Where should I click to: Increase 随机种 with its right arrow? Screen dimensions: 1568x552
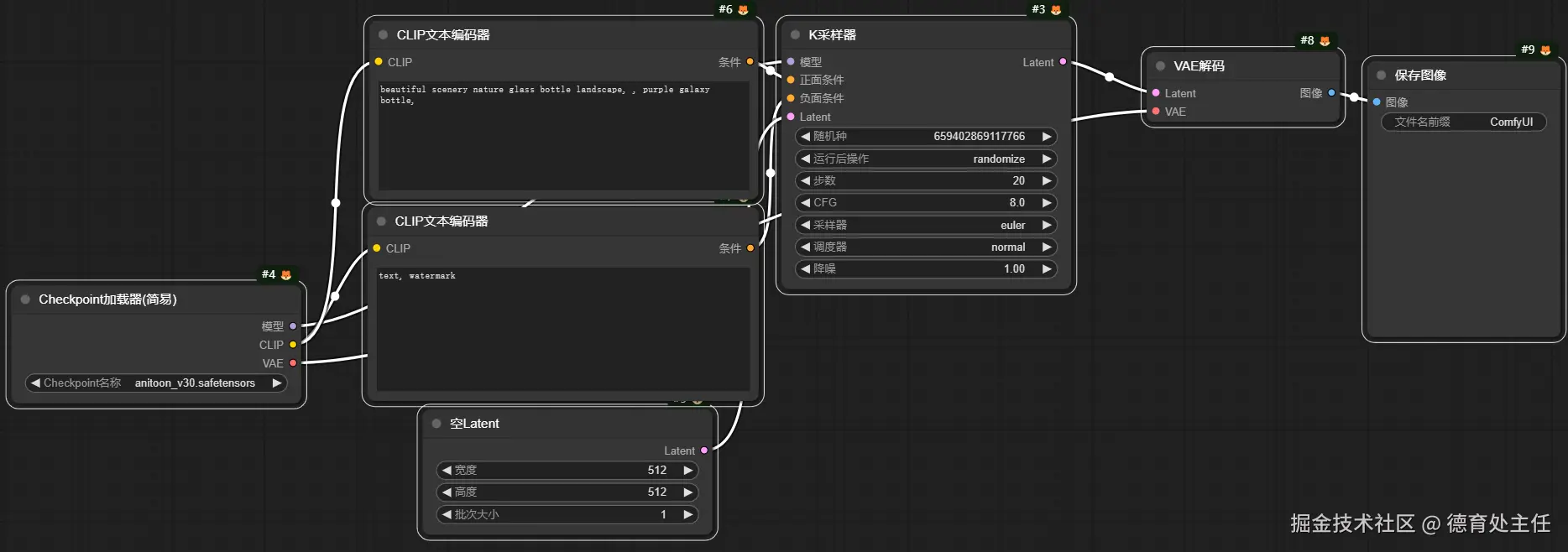(1047, 136)
